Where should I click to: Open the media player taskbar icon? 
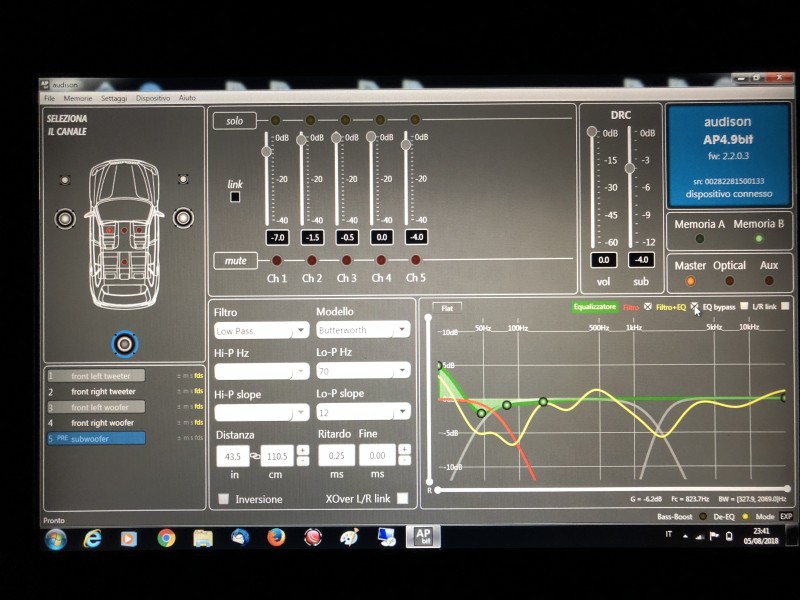coord(129,538)
